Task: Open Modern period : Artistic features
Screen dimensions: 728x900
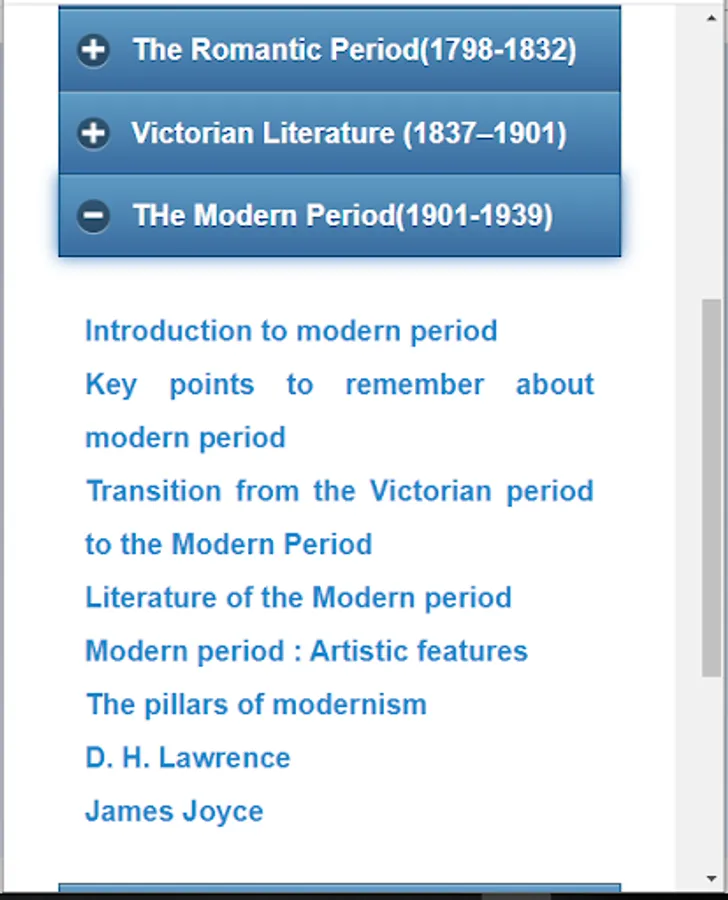Action: click(x=306, y=651)
